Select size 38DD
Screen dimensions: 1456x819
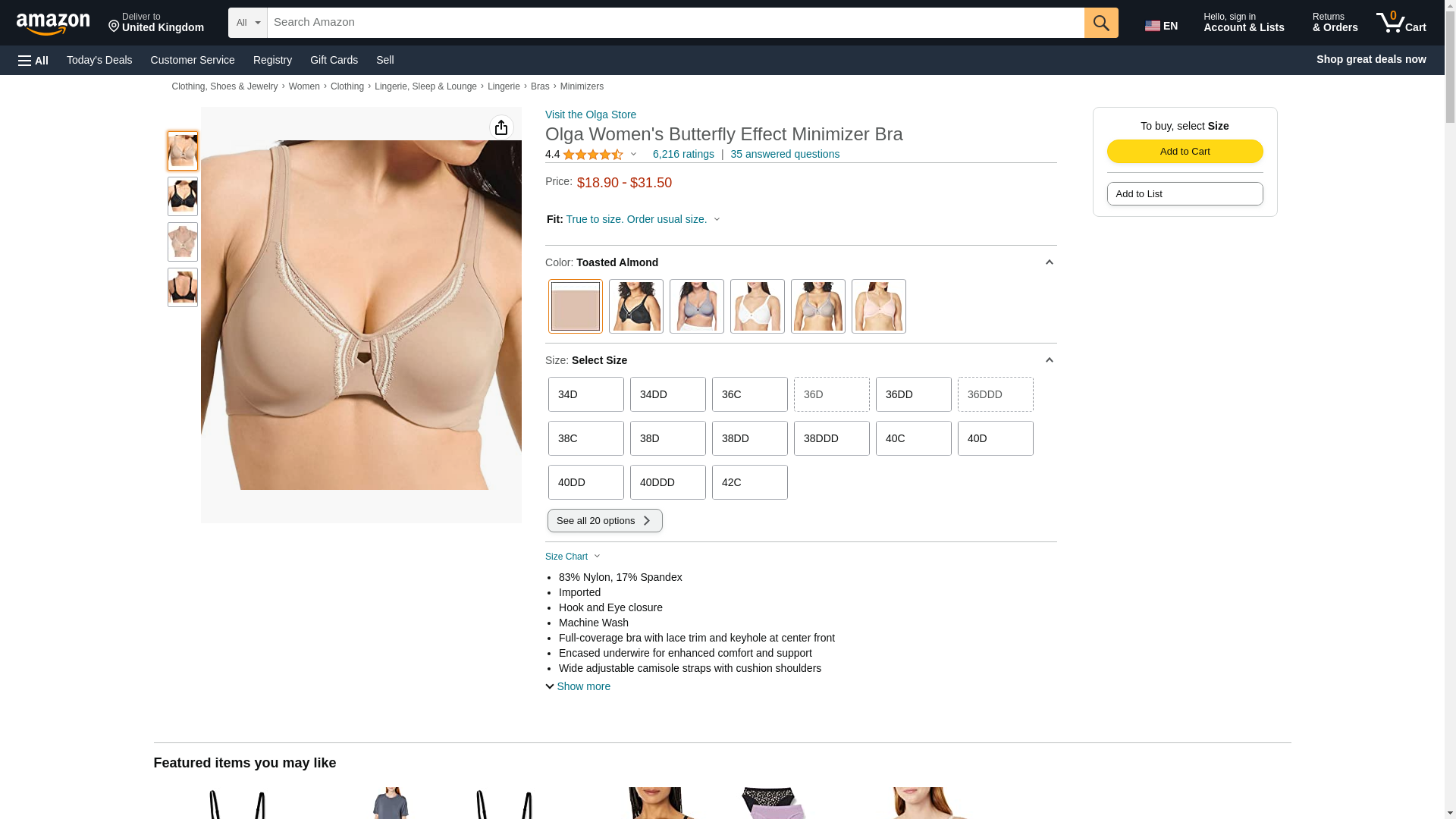[x=750, y=438]
